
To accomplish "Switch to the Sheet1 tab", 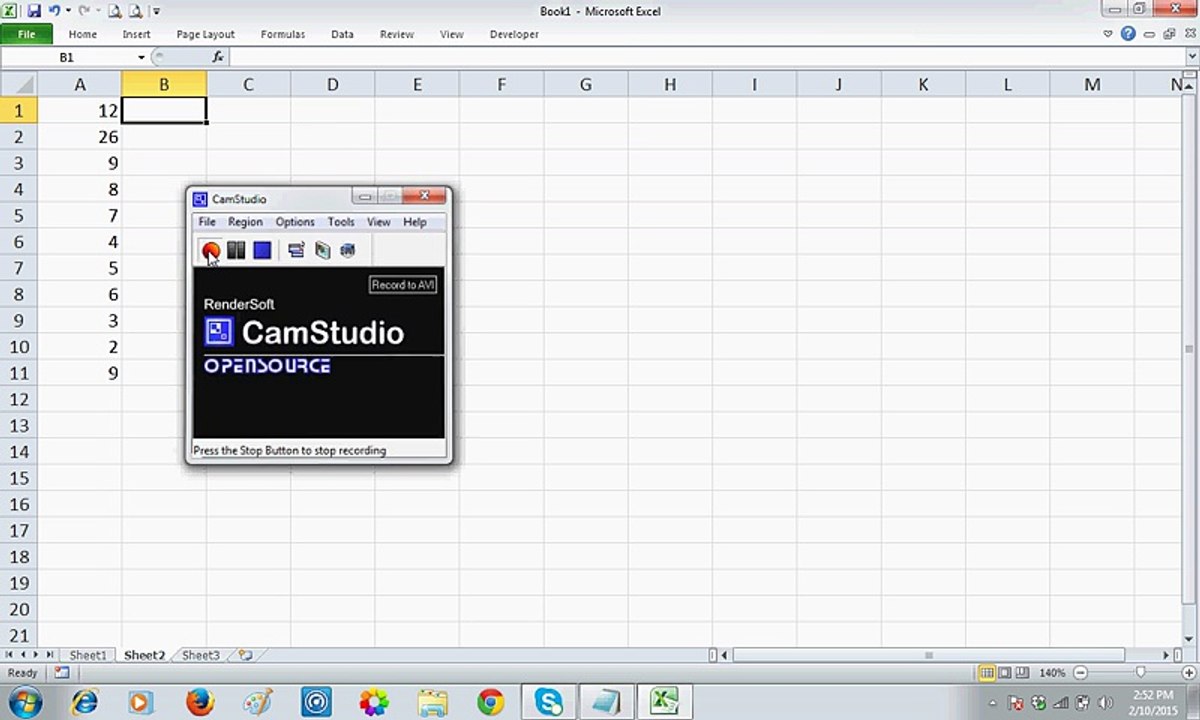I will [x=87, y=655].
